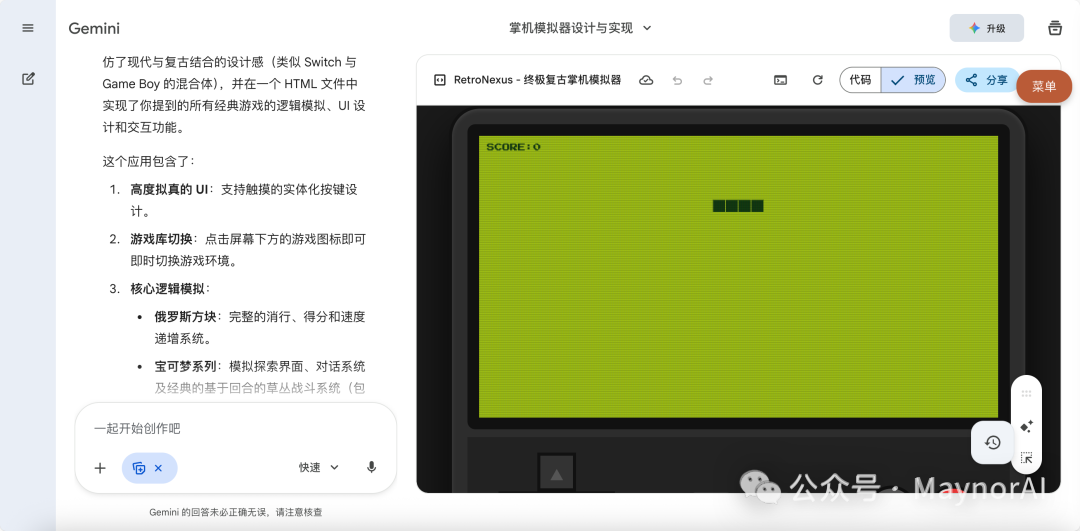Image resolution: width=1080 pixels, height=531 pixels.
Task: Start a new chat with pencil icon
Action: pyautogui.click(x=28, y=79)
